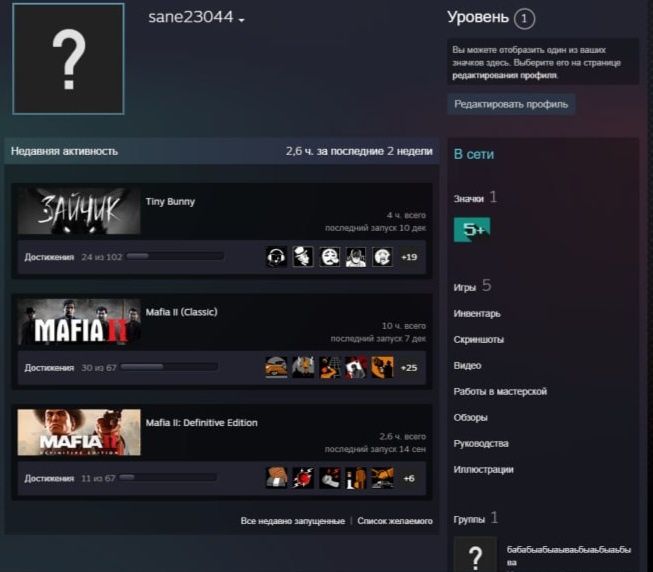Click the 5+ badge icon
This screenshot has width=653, height=572.
(472, 229)
